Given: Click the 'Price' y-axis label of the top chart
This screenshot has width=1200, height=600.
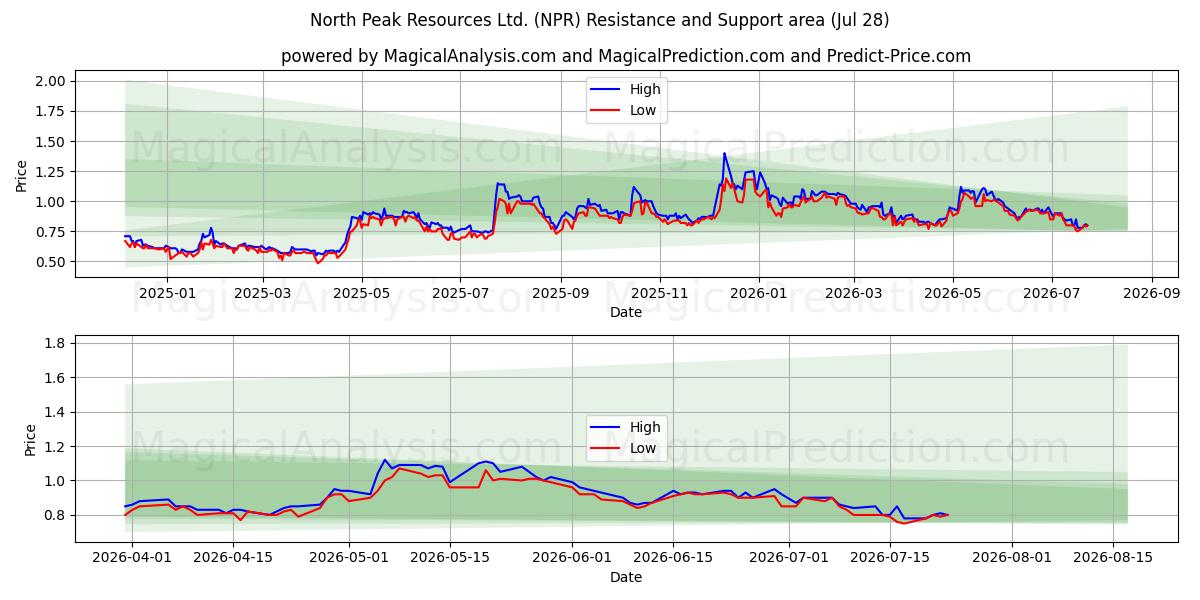Looking at the screenshot, I should (x=22, y=175).
